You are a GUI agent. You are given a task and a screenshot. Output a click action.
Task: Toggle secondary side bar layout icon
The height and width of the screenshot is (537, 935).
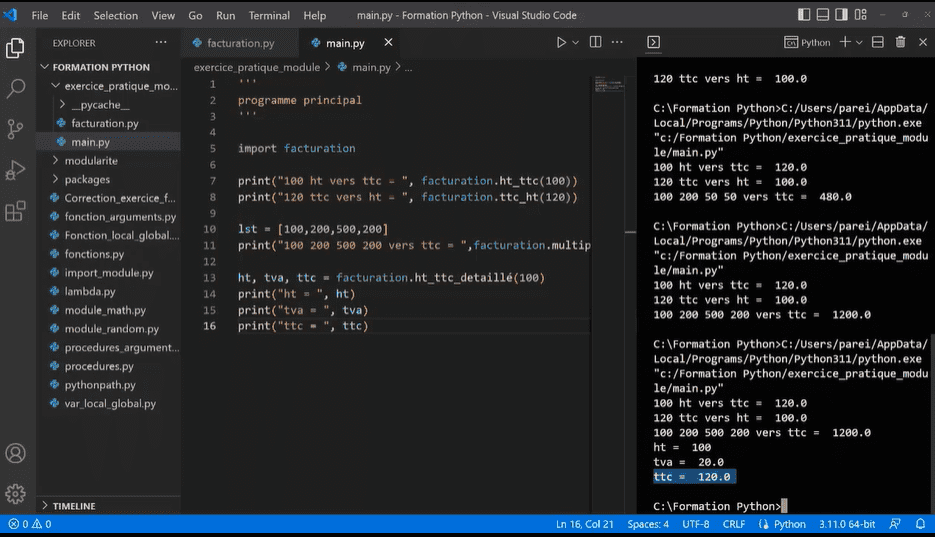point(841,15)
